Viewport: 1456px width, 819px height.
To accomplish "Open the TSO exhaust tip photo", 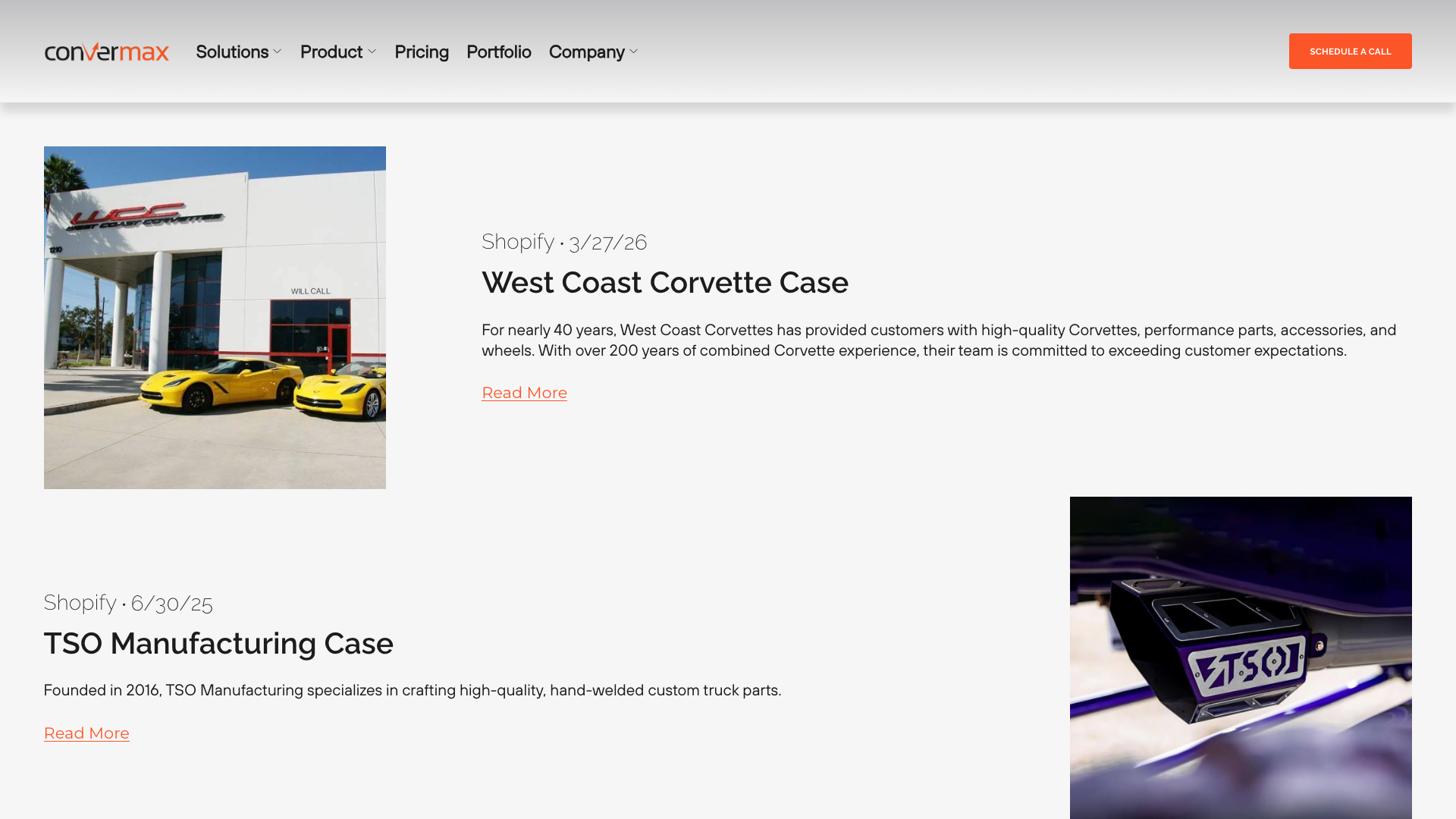I will [x=1241, y=657].
